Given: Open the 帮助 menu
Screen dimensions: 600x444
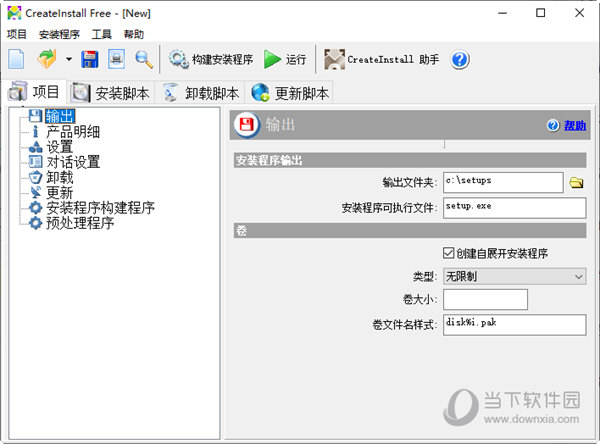Looking at the screenshot, I should (x=134, y=34).
